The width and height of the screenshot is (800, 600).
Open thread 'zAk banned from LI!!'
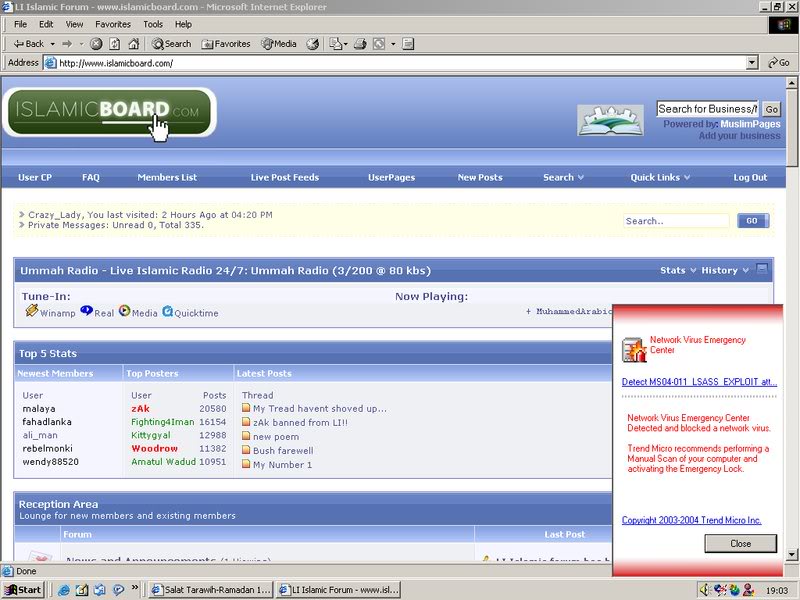[300, 422]
